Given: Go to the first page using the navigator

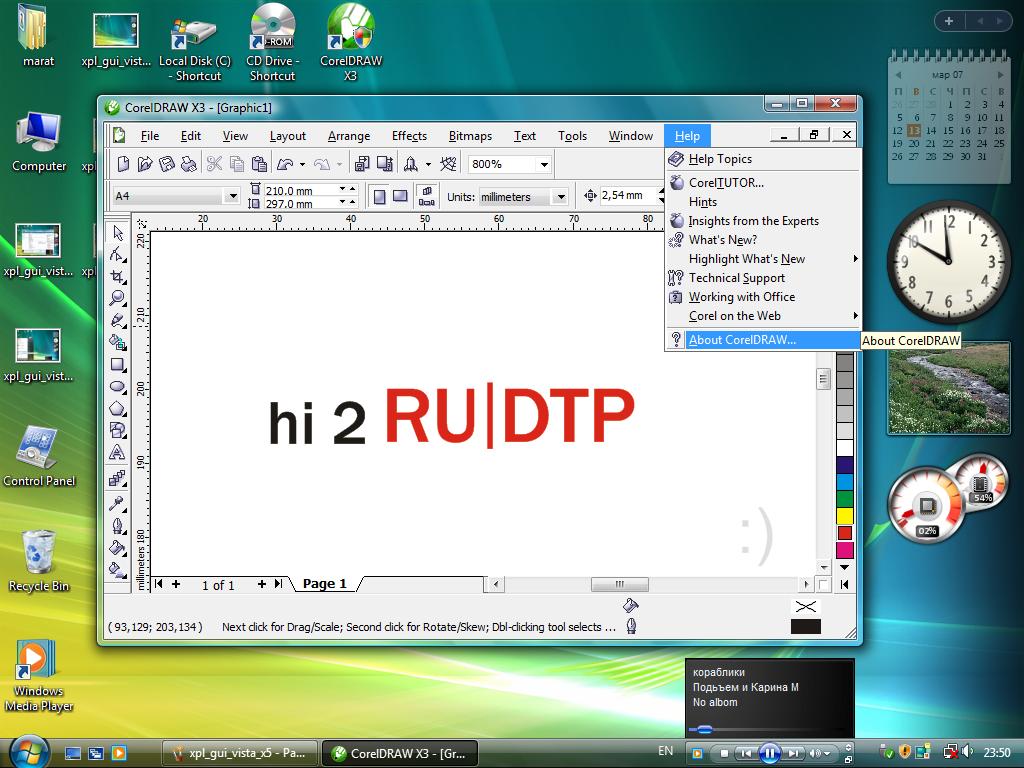Looking at the screenshot, I should (159, 584).
